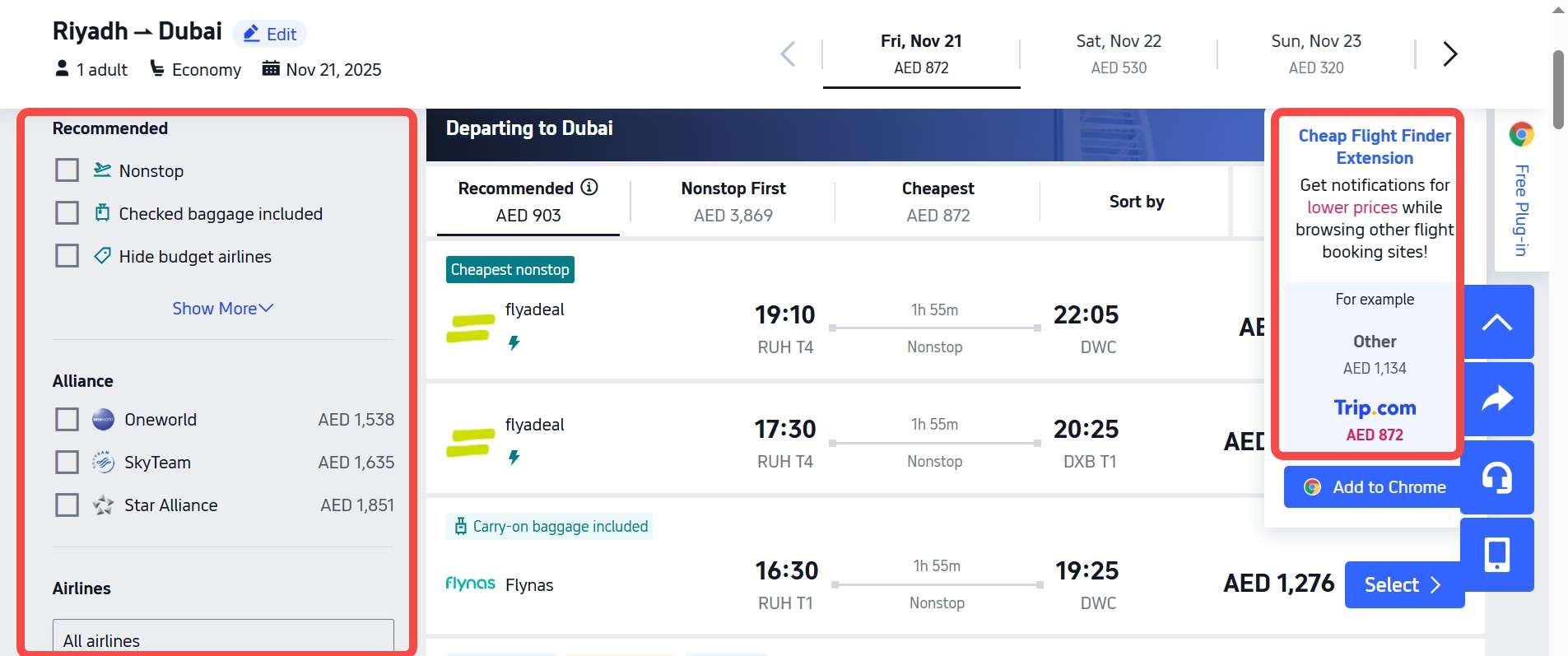The image size is (1568, 656).
Task: Expand Show More recommended filters
Action: tap(222, 309)
